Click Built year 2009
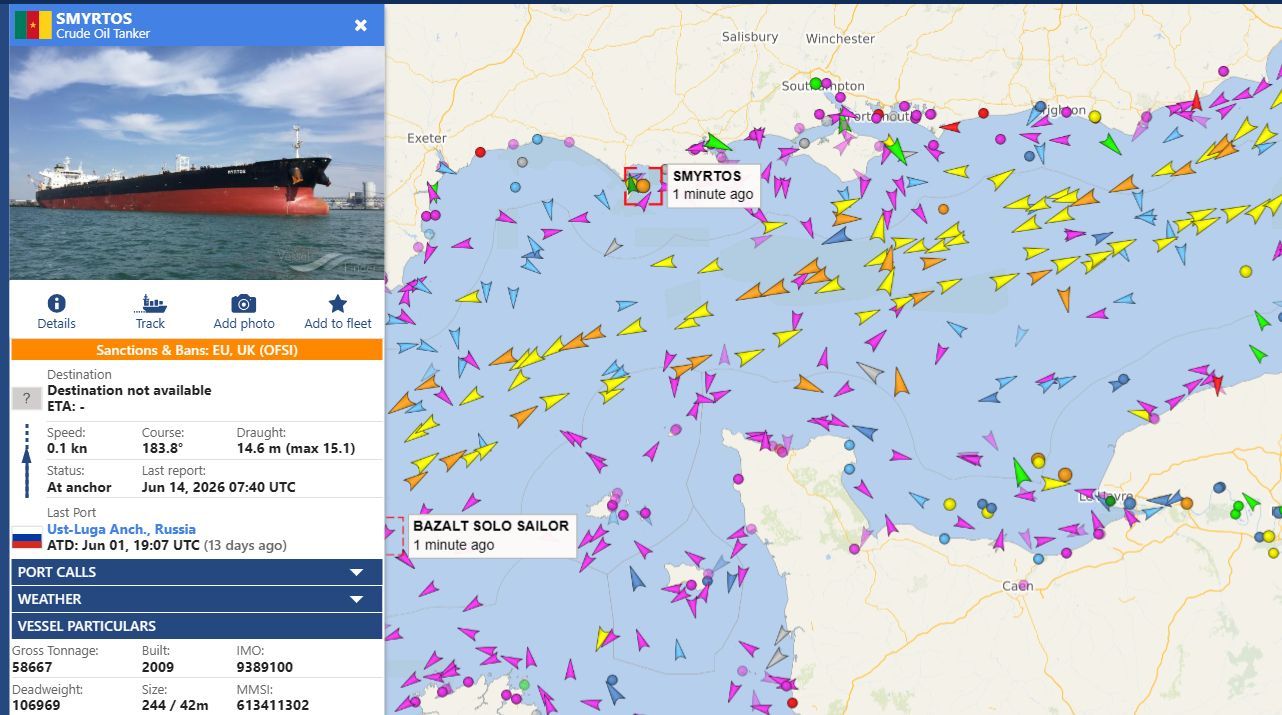The height and width of the screenshot is (715, 1282). 158,667
